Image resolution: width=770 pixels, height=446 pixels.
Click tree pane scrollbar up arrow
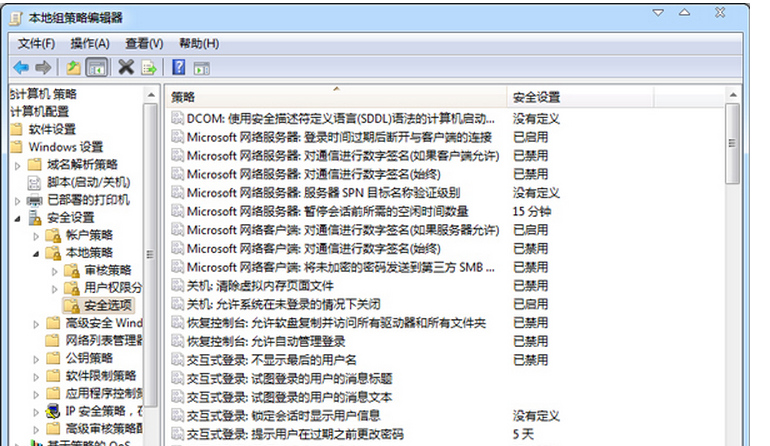[151, 95]
